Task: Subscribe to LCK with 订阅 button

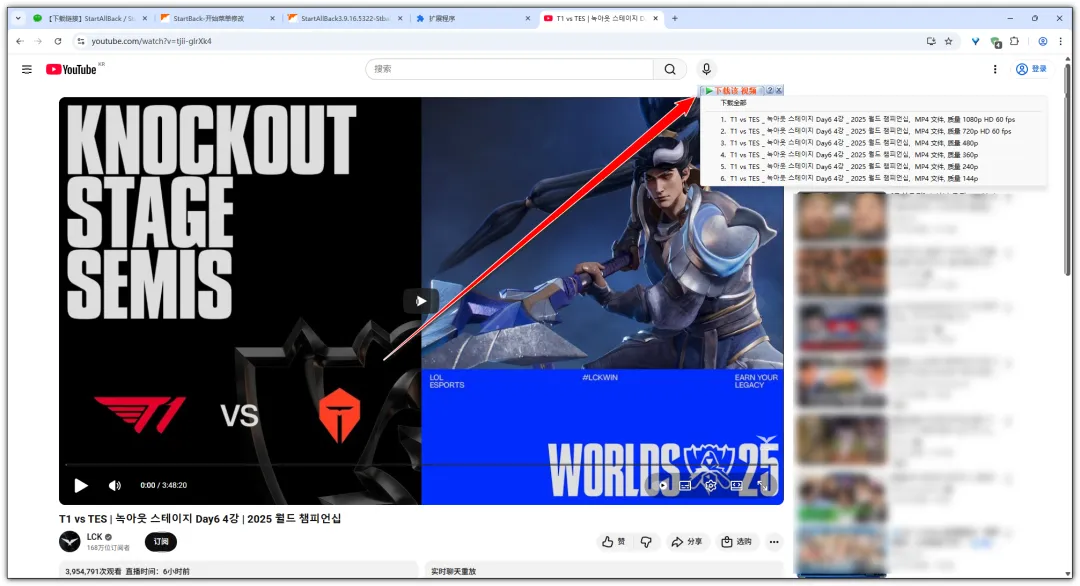Action: pyautogui.click(x=160, y=542)
